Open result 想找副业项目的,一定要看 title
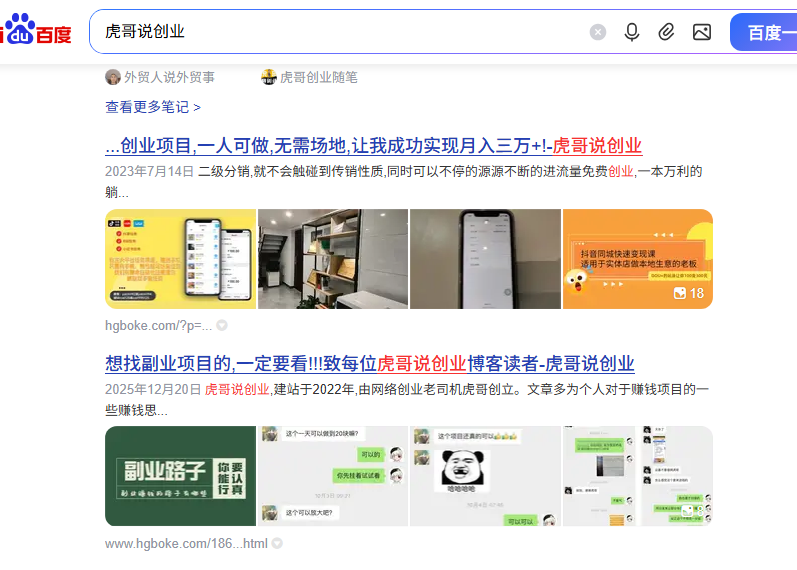Screen dimensions: 797x570 click(370, 364)
